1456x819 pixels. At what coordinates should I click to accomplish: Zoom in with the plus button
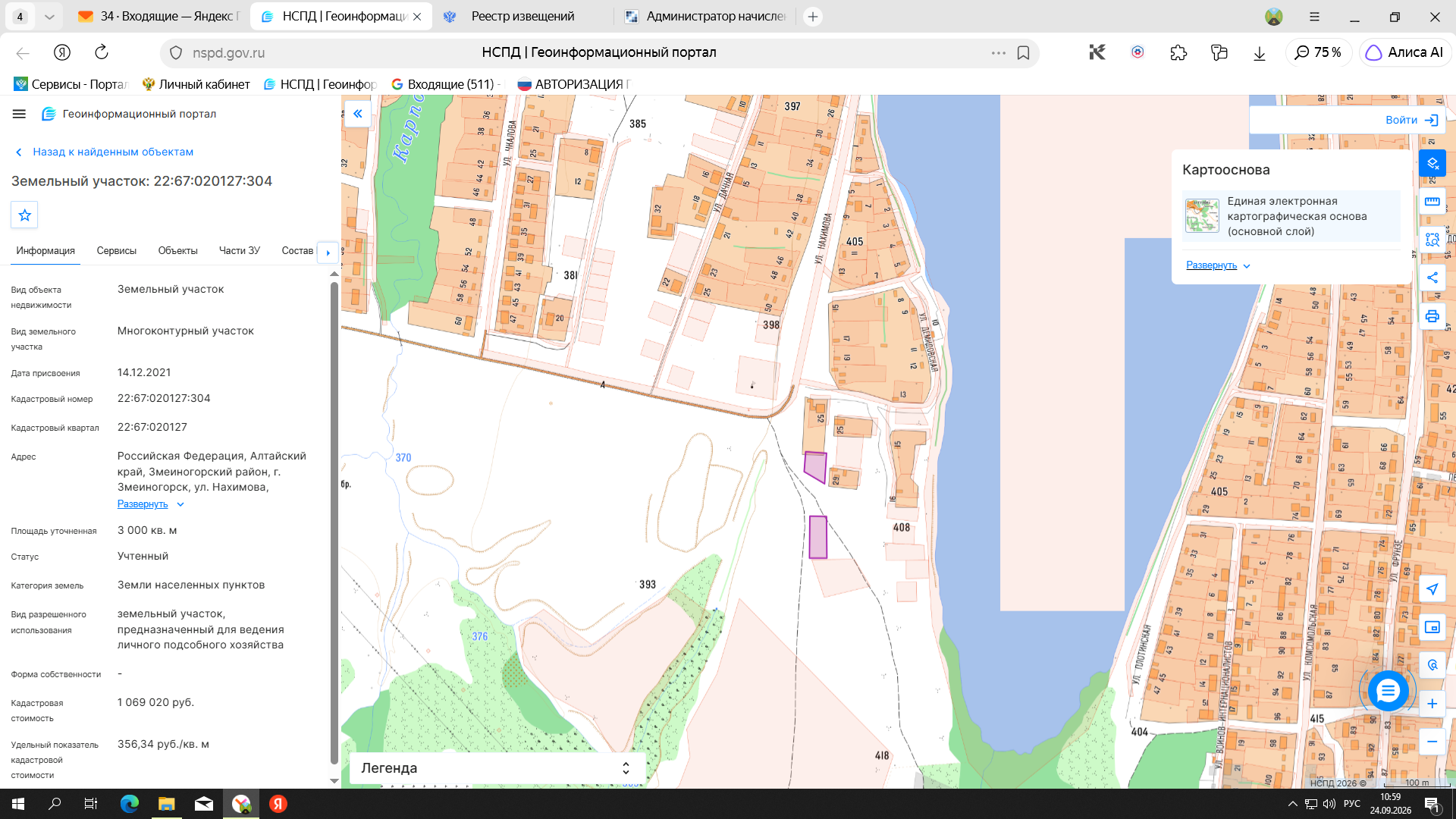coord(1432,704)
